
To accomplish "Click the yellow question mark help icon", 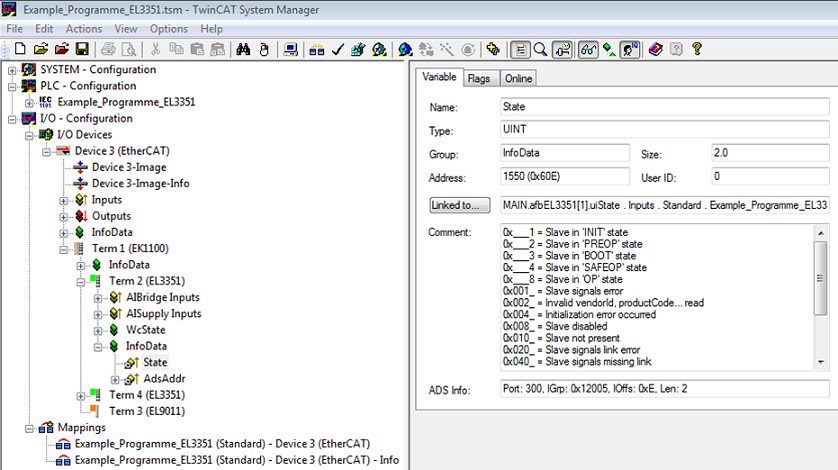I will pyautogui.click(x=697, y=49).
